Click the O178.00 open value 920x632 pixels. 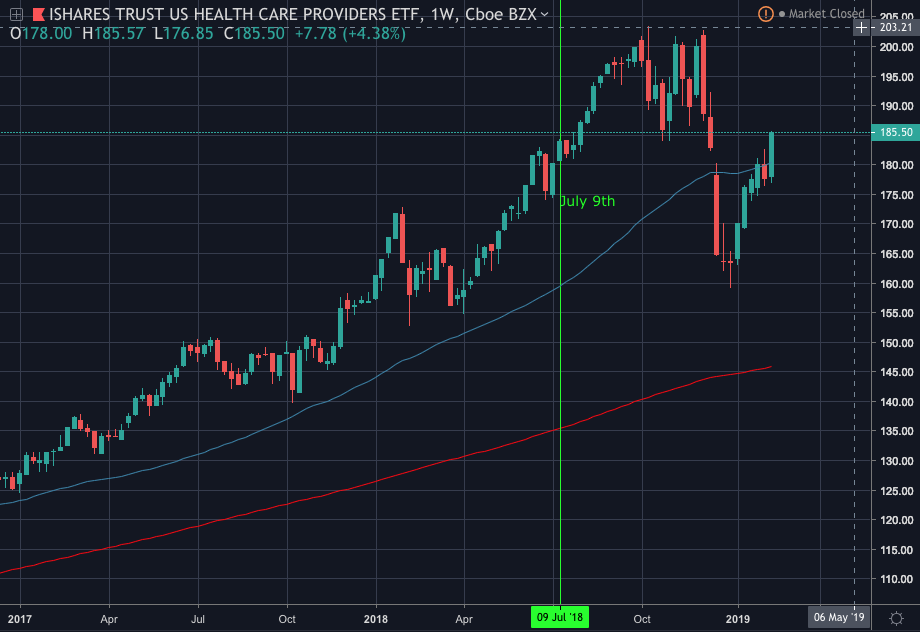[41, 33]
